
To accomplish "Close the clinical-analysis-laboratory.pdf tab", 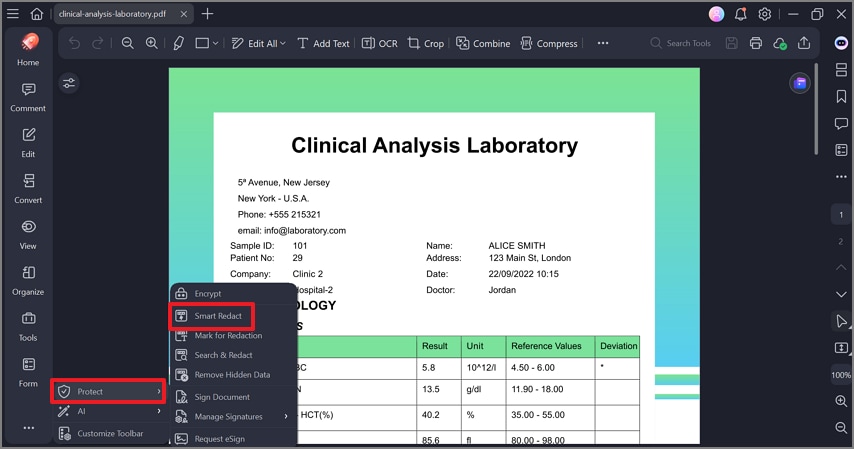I will click(184, 14).
